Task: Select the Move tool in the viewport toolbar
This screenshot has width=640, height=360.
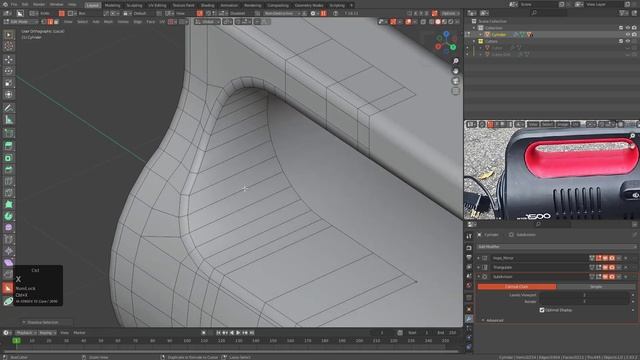Action: (x=9, y=60)
